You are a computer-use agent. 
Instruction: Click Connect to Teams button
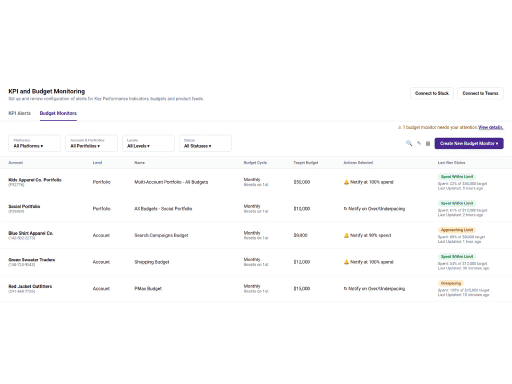click(x=480, y=93)
